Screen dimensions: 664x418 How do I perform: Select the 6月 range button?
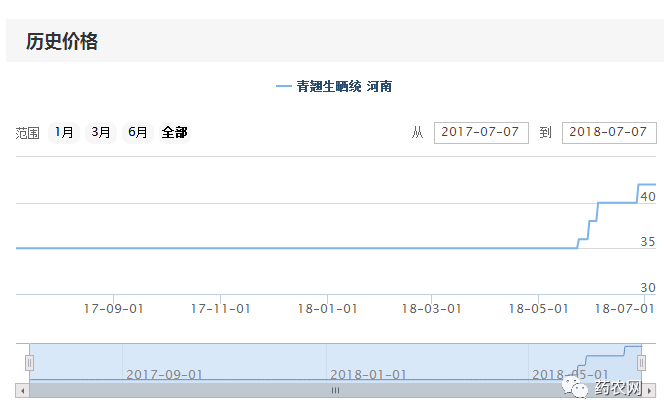(x=138, y=133)
